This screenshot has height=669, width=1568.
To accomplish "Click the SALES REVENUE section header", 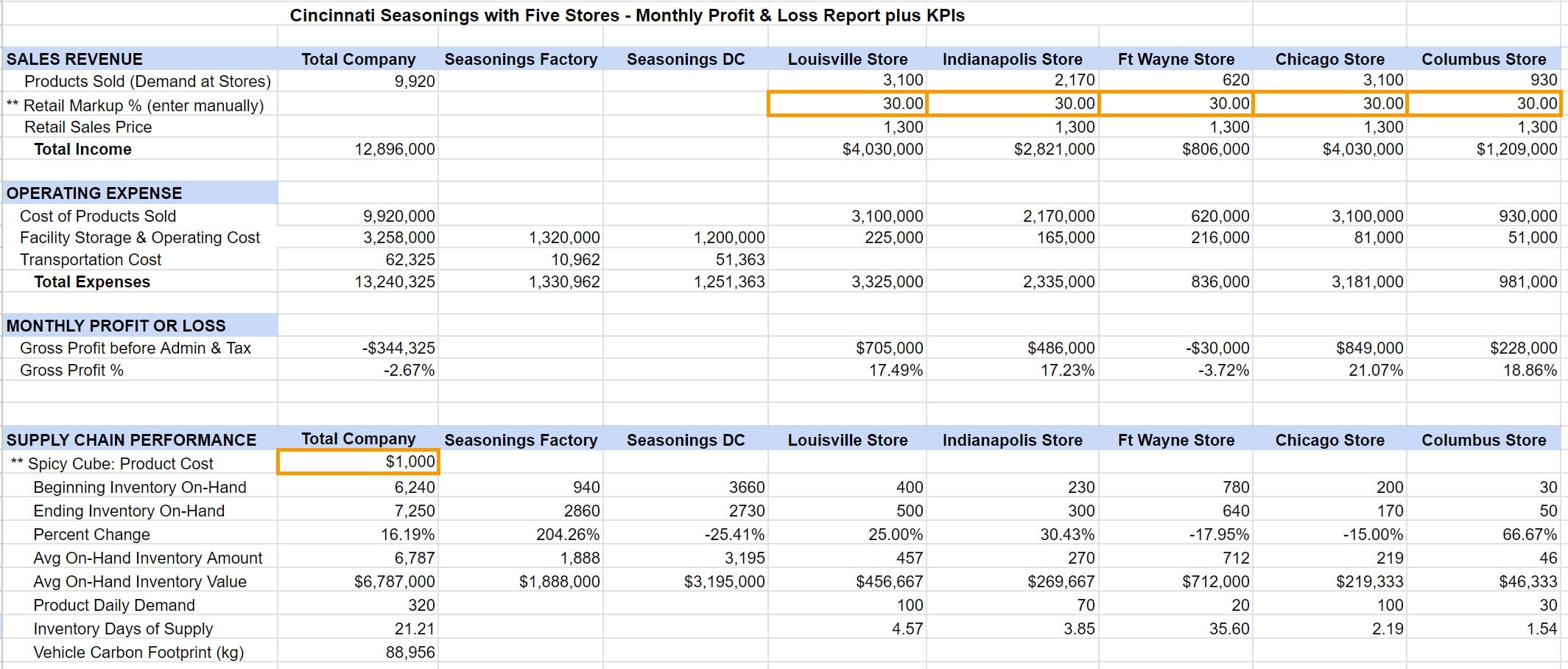I will pyautogui.click(x=74, y=59).
